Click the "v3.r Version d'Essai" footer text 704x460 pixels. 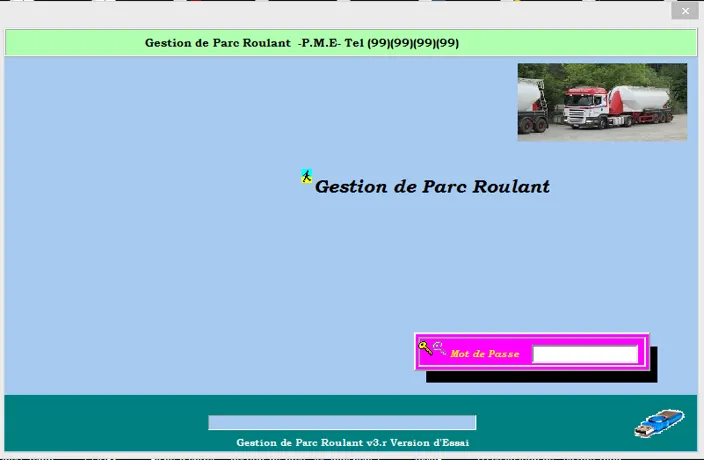click(x=418, y=442)
